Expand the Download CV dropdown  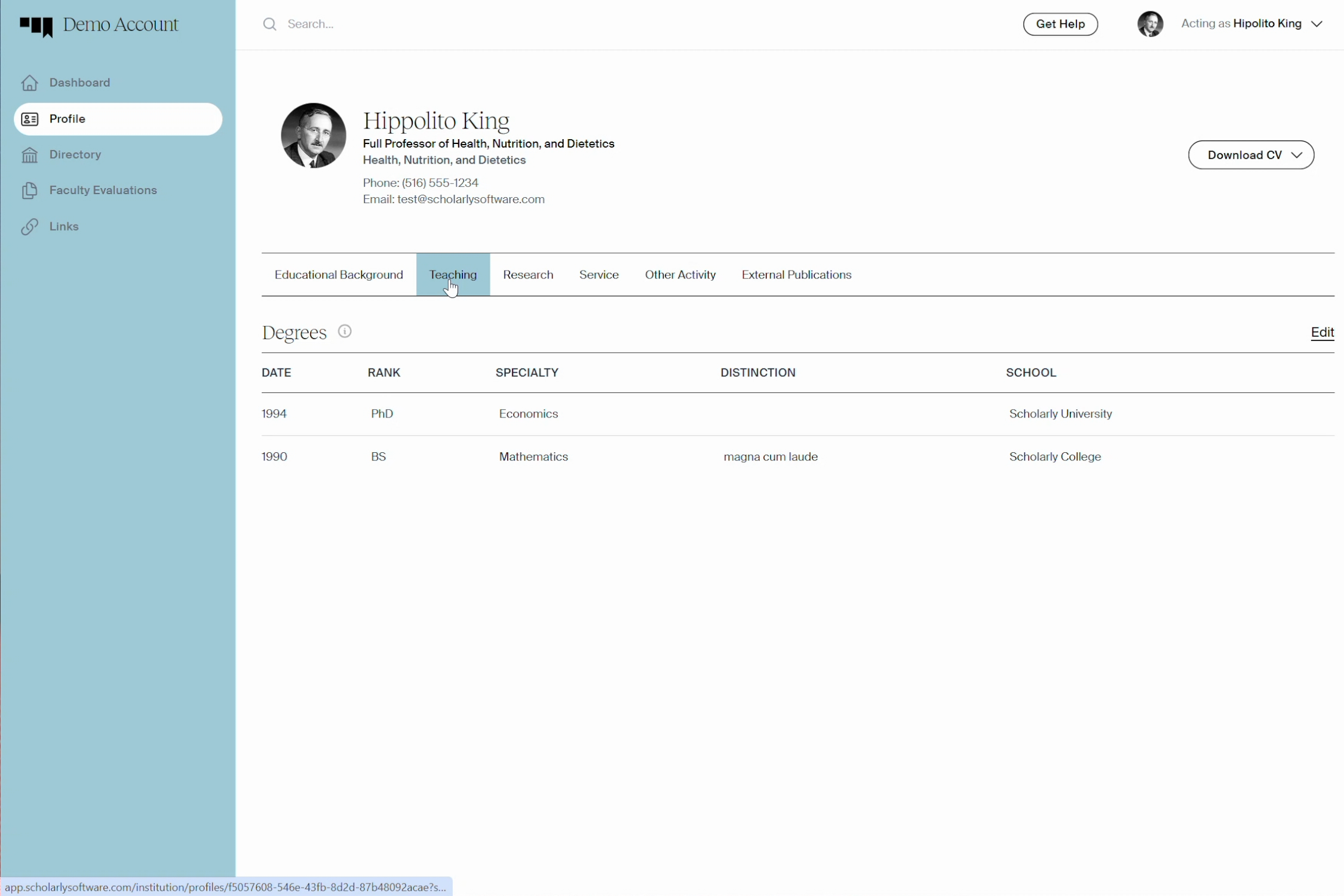click(x=1251, y=155)
